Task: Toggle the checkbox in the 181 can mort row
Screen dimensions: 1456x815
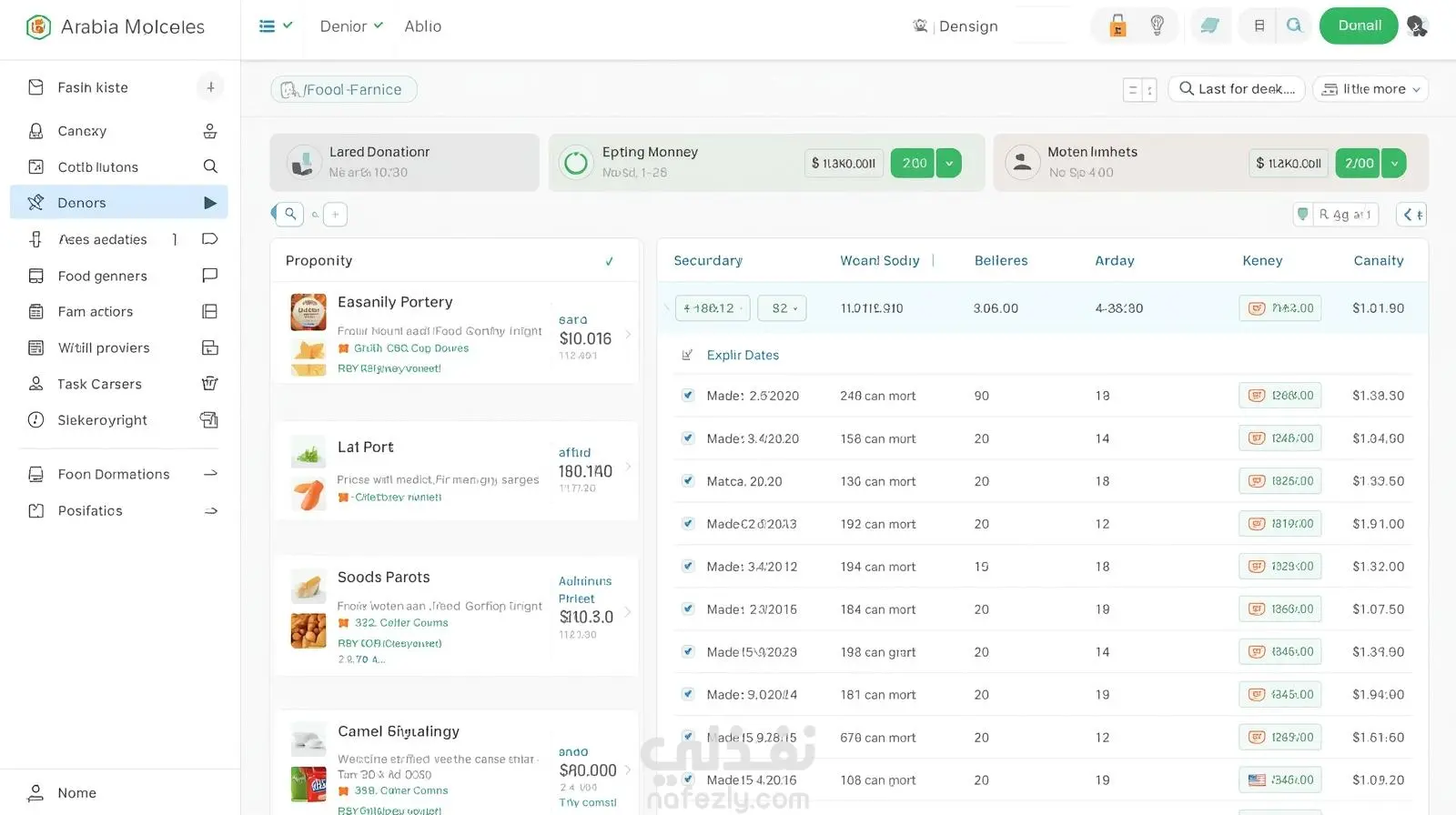Action: [688, 695]
